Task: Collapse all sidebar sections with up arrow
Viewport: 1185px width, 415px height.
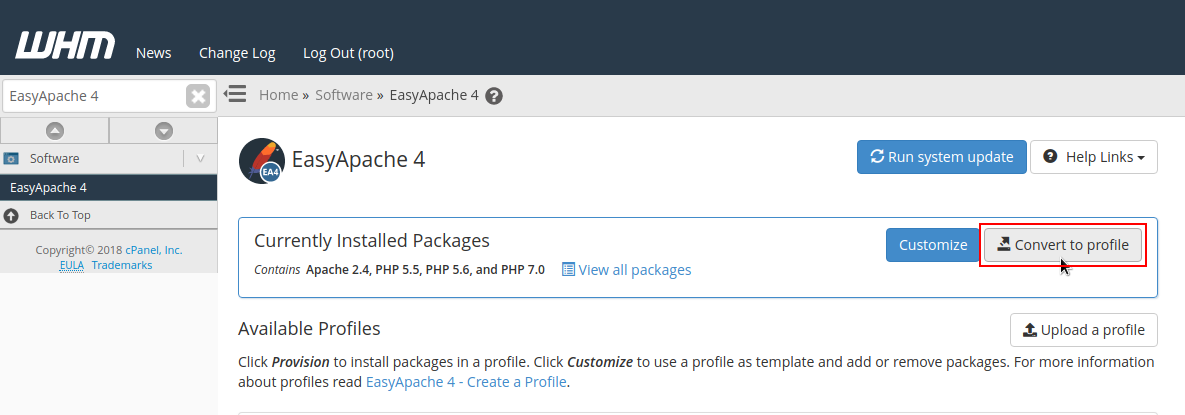Action: pos(54,130)
